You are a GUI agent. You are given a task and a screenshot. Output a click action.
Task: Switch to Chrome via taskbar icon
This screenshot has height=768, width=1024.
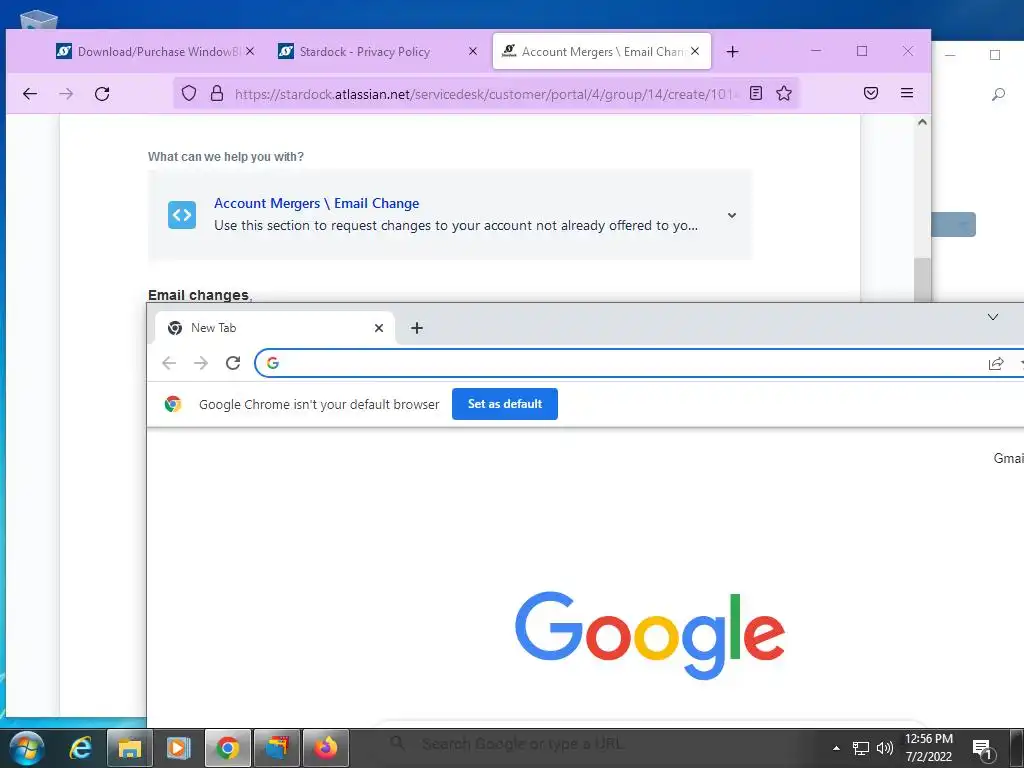[227, 748]
